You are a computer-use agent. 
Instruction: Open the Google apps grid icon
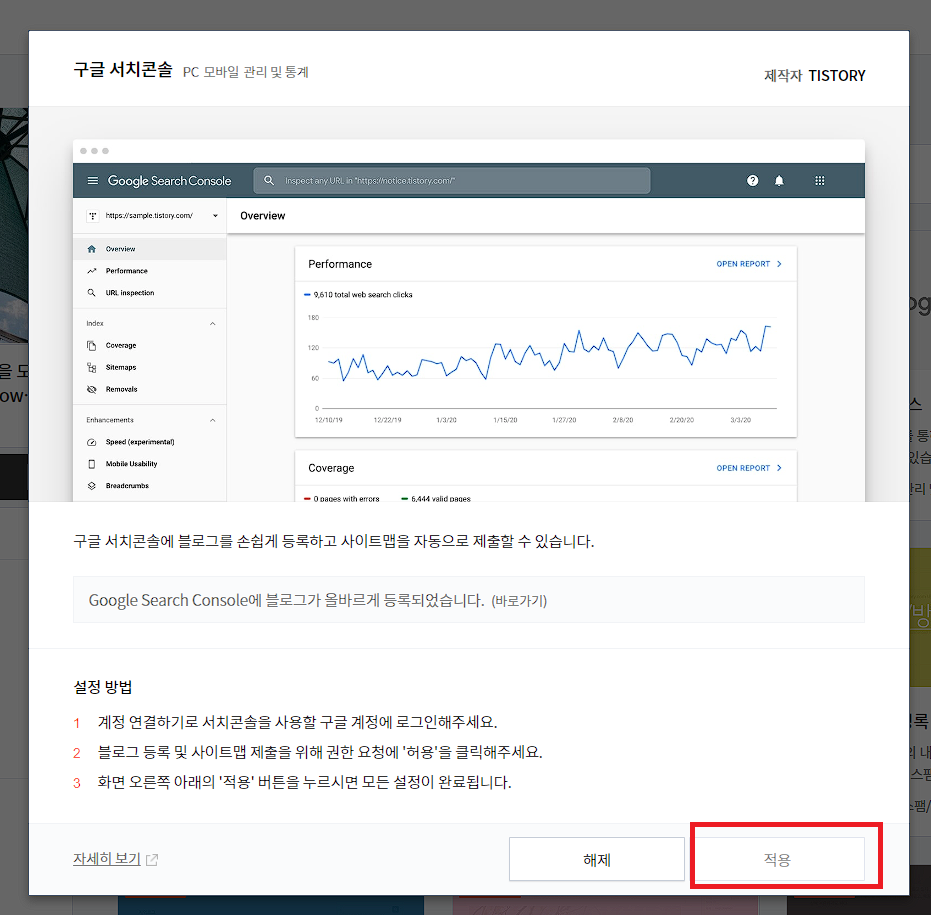[x=819, y=181]
